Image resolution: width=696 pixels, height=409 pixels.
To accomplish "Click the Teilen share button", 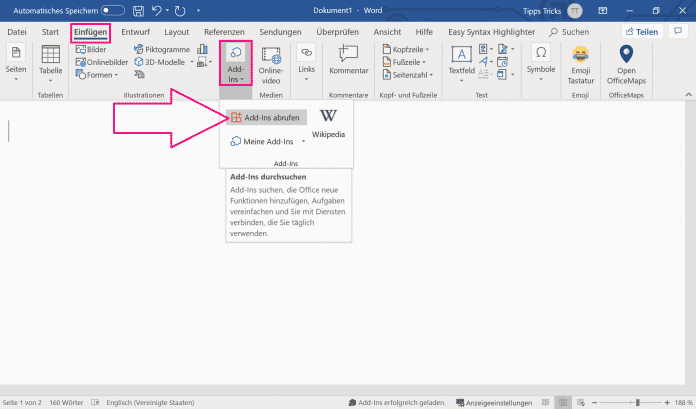I will [642, 32].
